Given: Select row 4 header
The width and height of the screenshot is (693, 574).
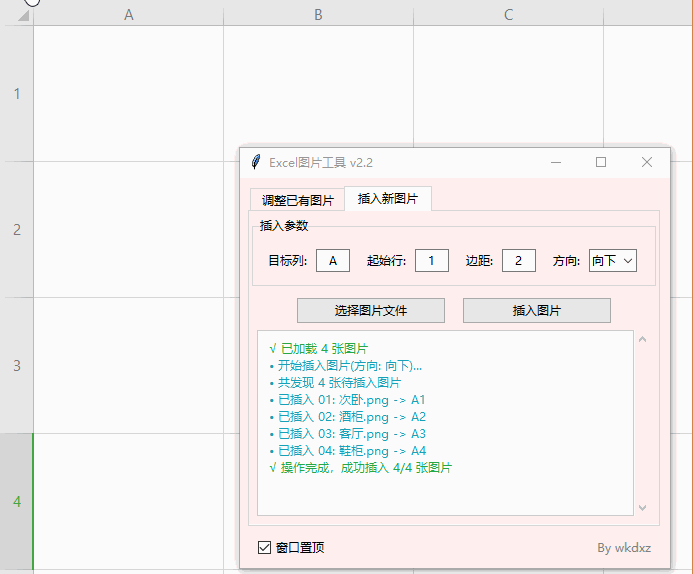Looking at the screenshot, I should [x=16, y=501].
